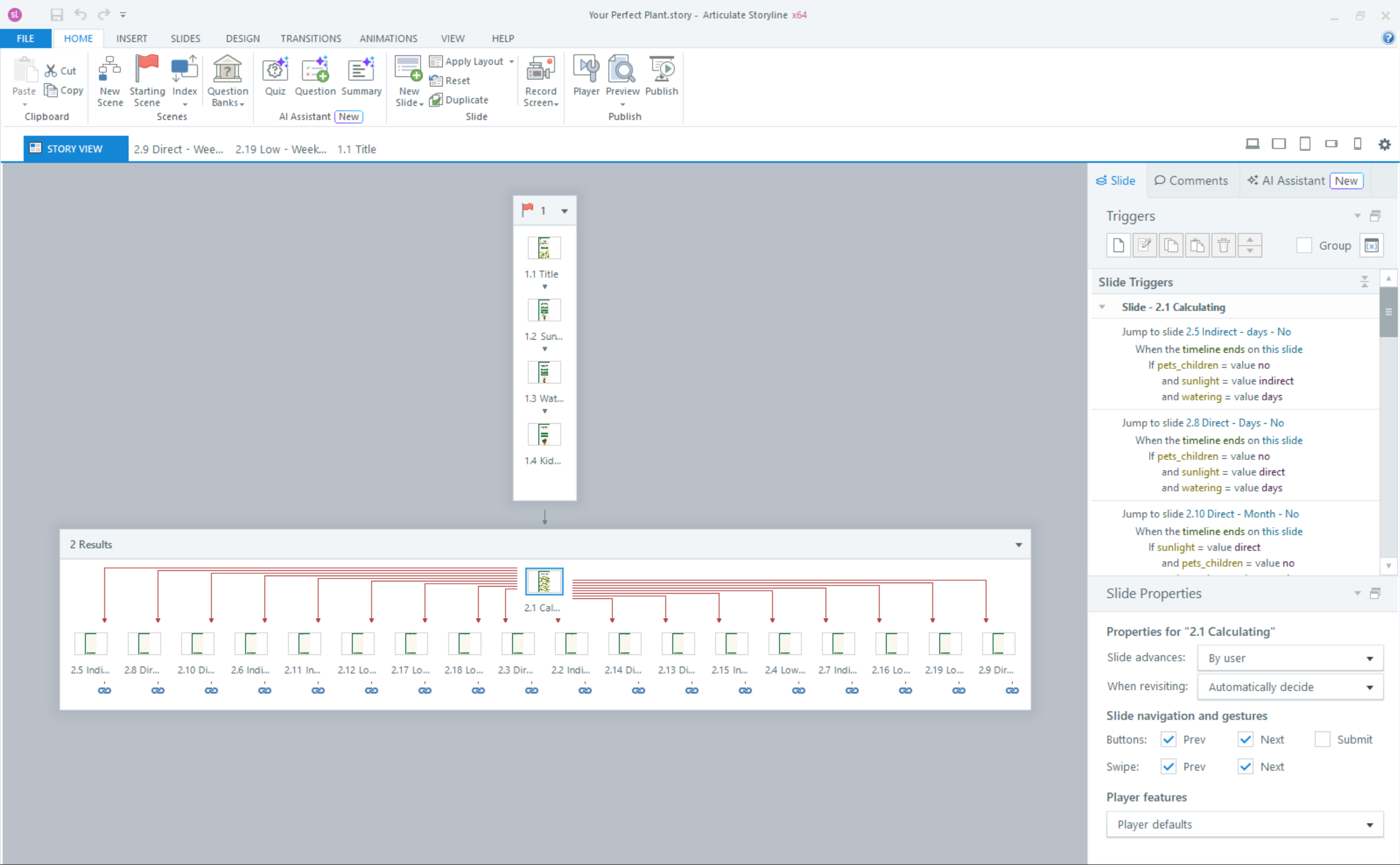
Task: Select the 1.3 Watering slide thumbnail
Action: pos(544,372)
